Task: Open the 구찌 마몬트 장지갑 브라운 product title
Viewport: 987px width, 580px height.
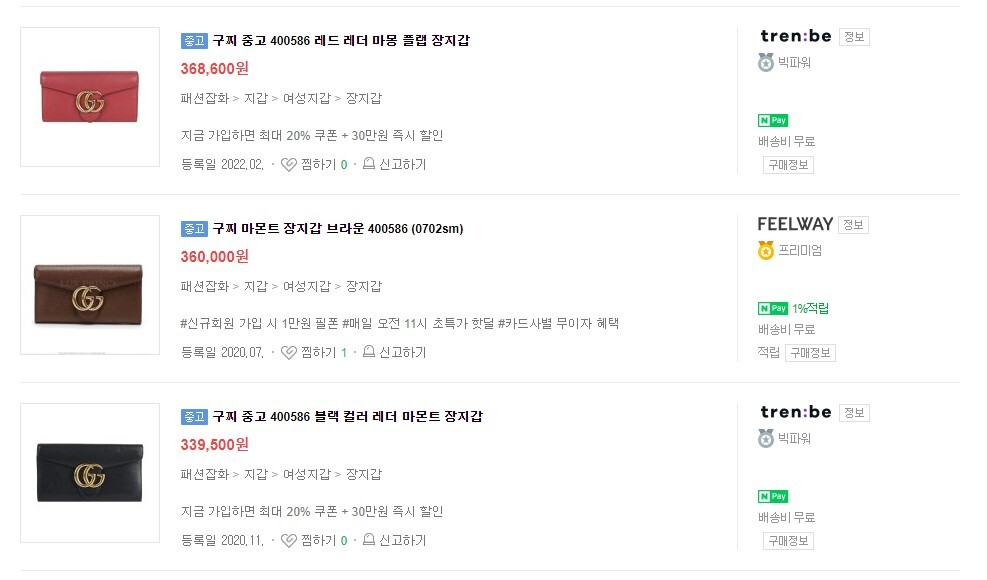Action: (x=338, y=229)
